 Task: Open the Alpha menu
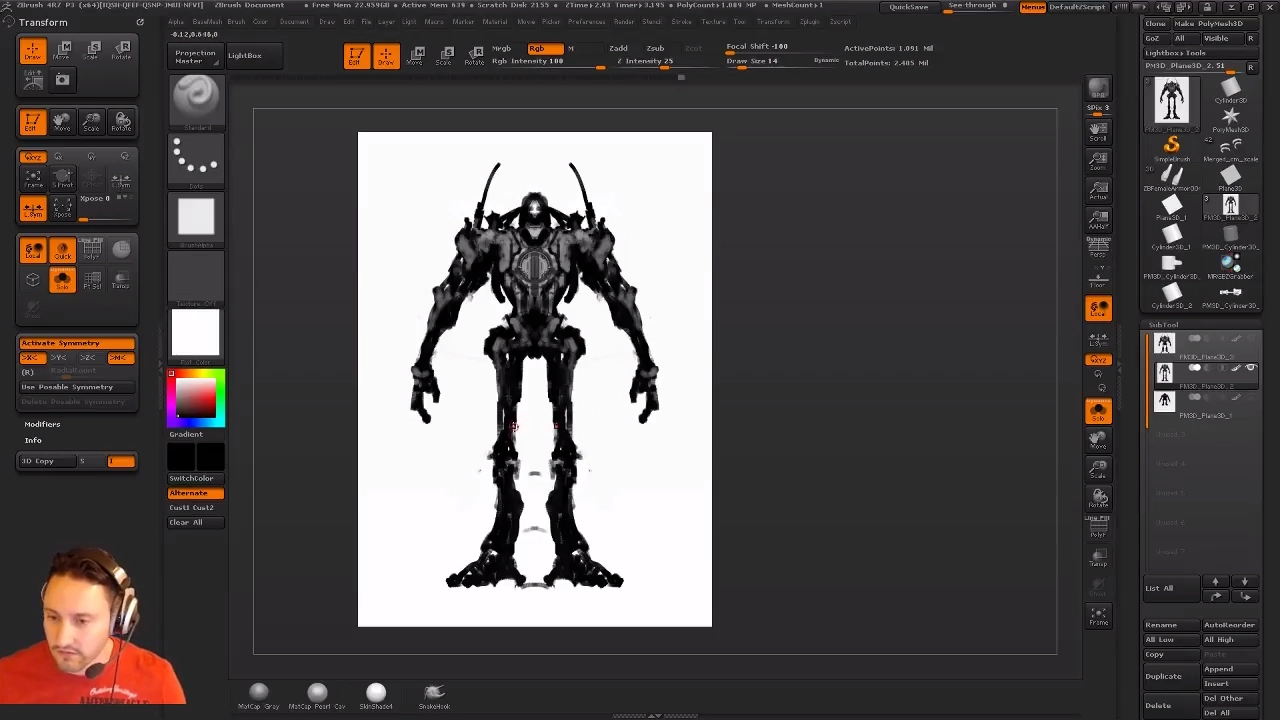pyautogui.click(x=176, y=21)
